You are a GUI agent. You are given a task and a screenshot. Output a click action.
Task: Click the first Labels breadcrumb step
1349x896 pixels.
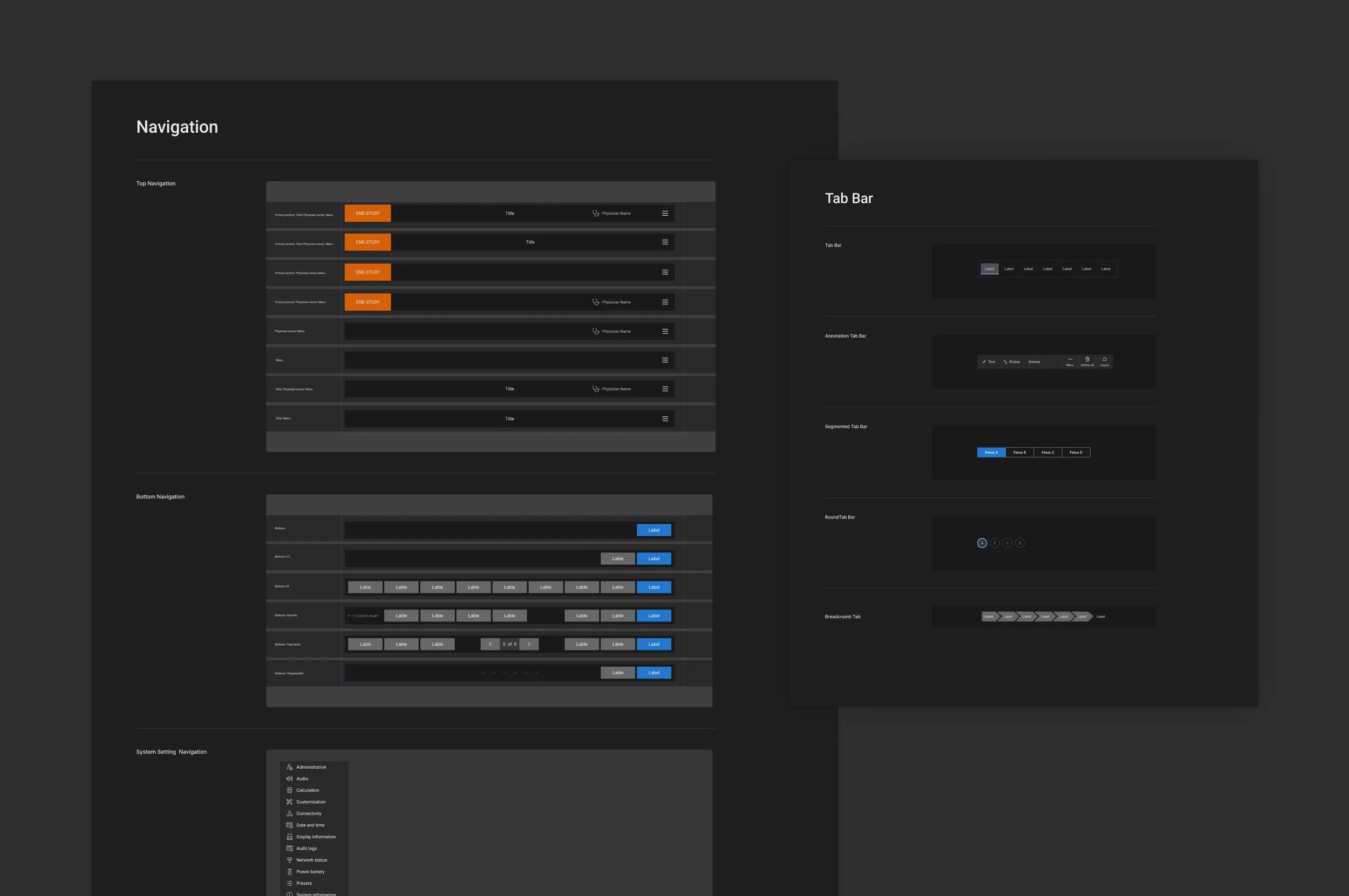pos(989,617)
